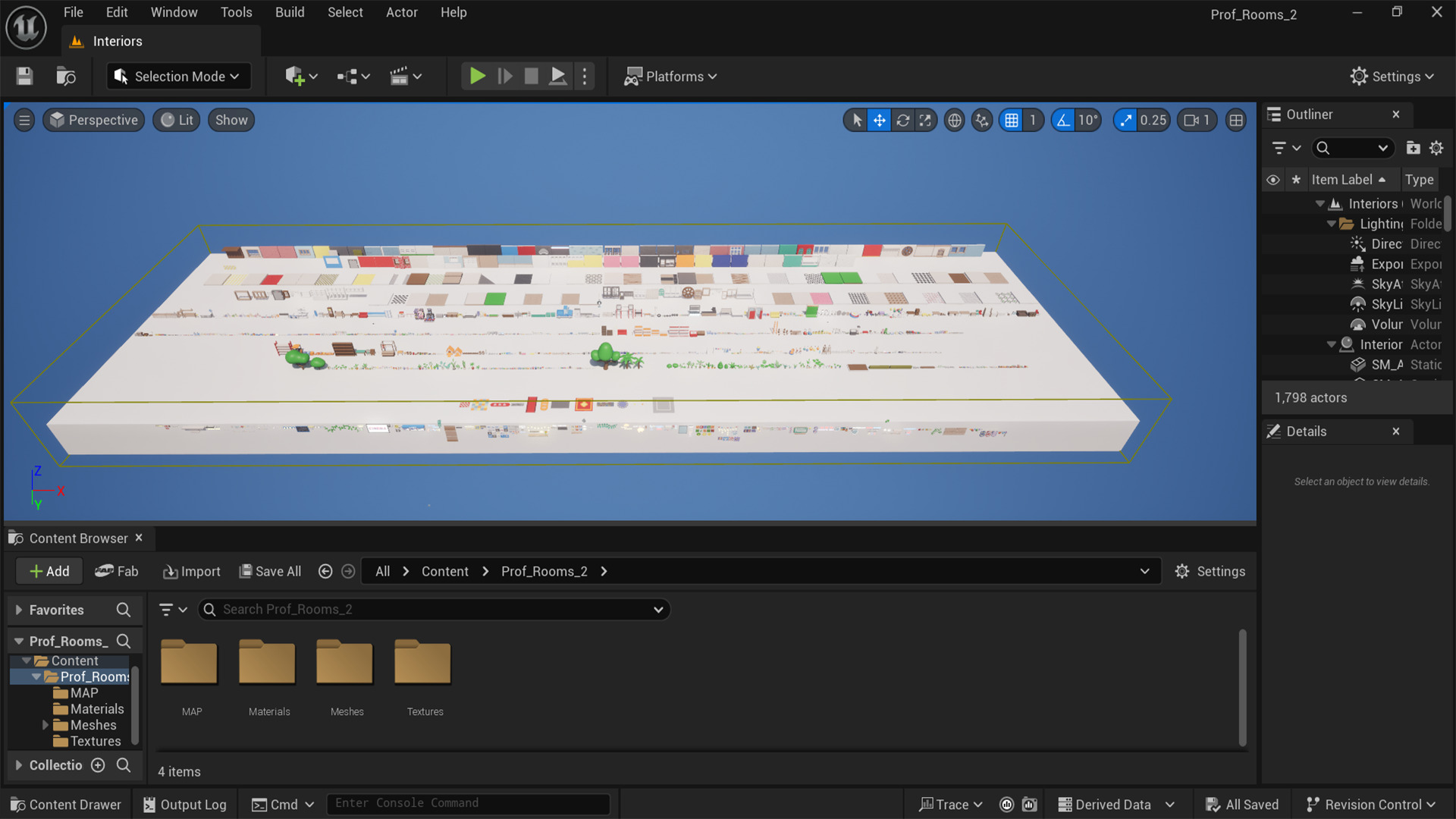Viewport: 1456px width, 819px height.
Task: Click the Fab marketplace button
Action: 117,571
